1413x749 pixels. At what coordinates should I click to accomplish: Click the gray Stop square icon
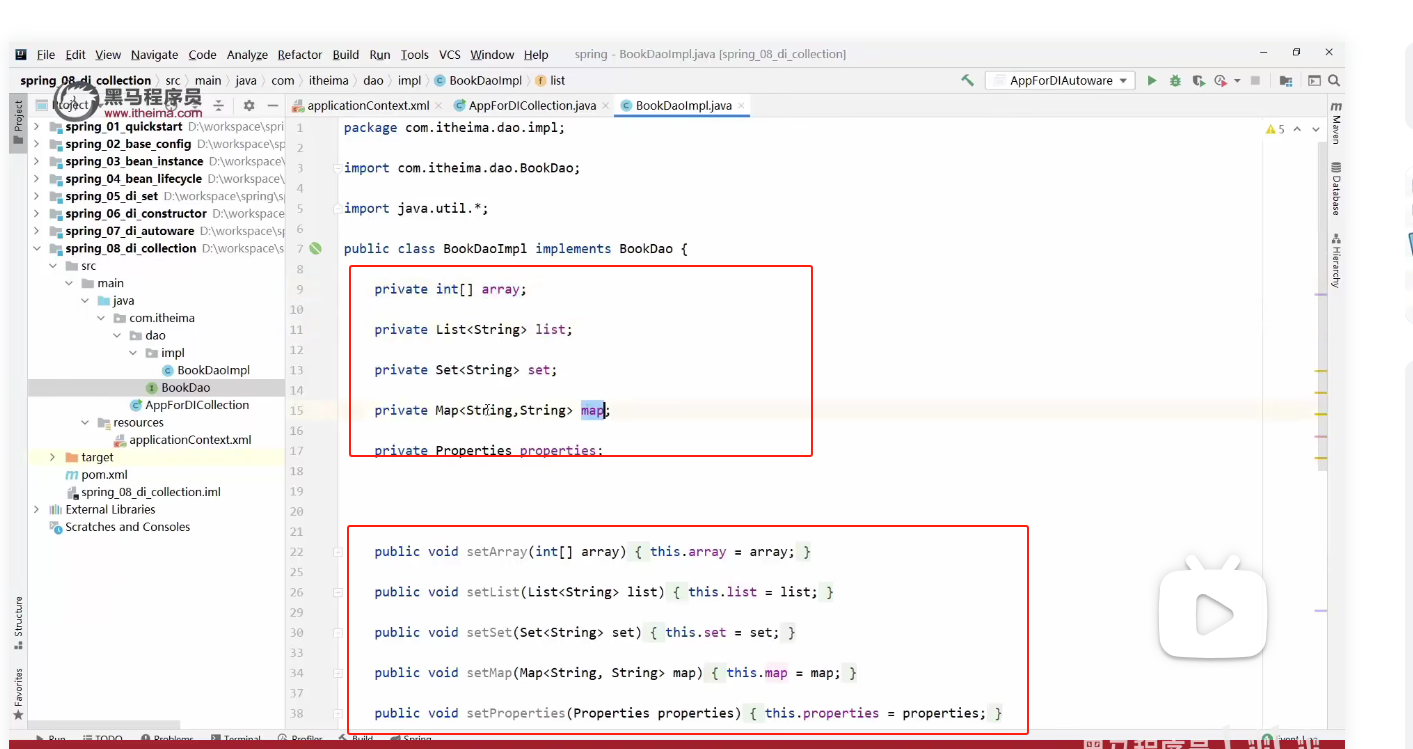[1256, 81]
